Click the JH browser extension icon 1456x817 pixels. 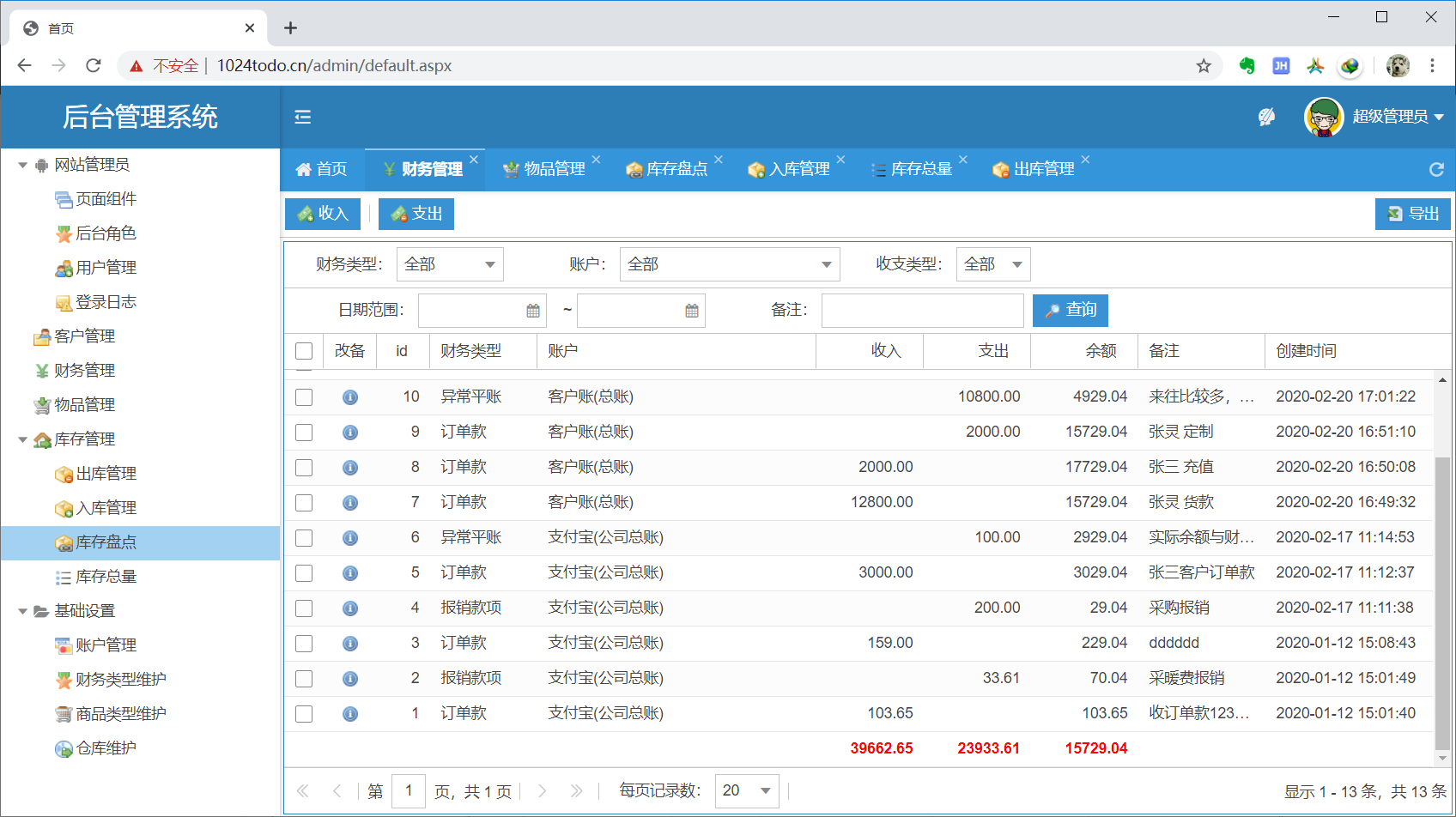click(1281, 66)
